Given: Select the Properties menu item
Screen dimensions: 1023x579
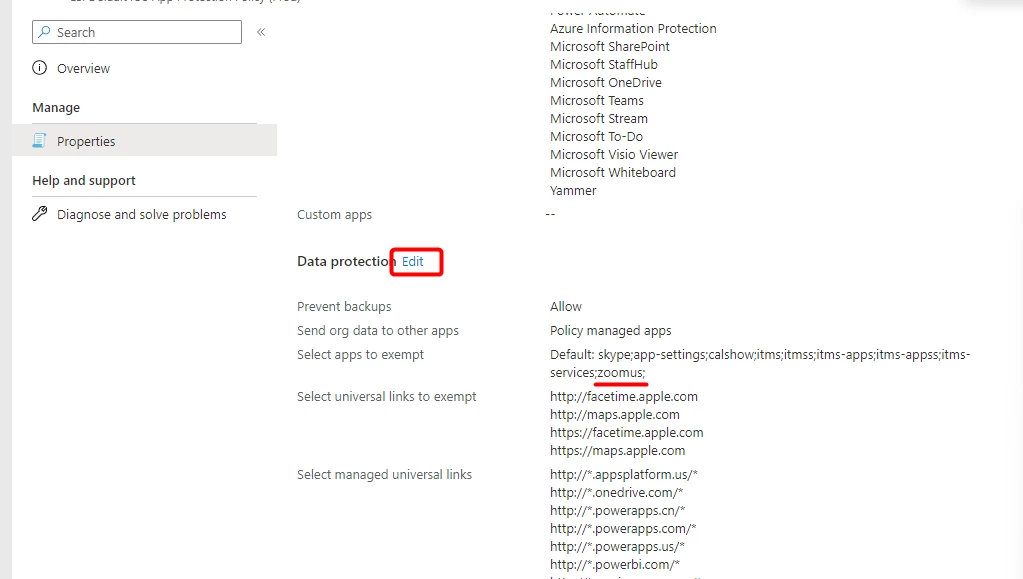Looking at the screenshot, I should tap(145, 141).
